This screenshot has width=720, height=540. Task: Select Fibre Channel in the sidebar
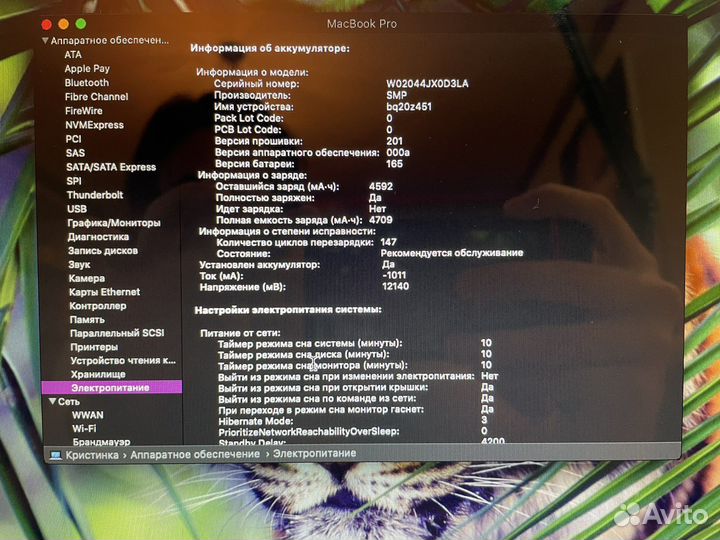tap(96, 97)
